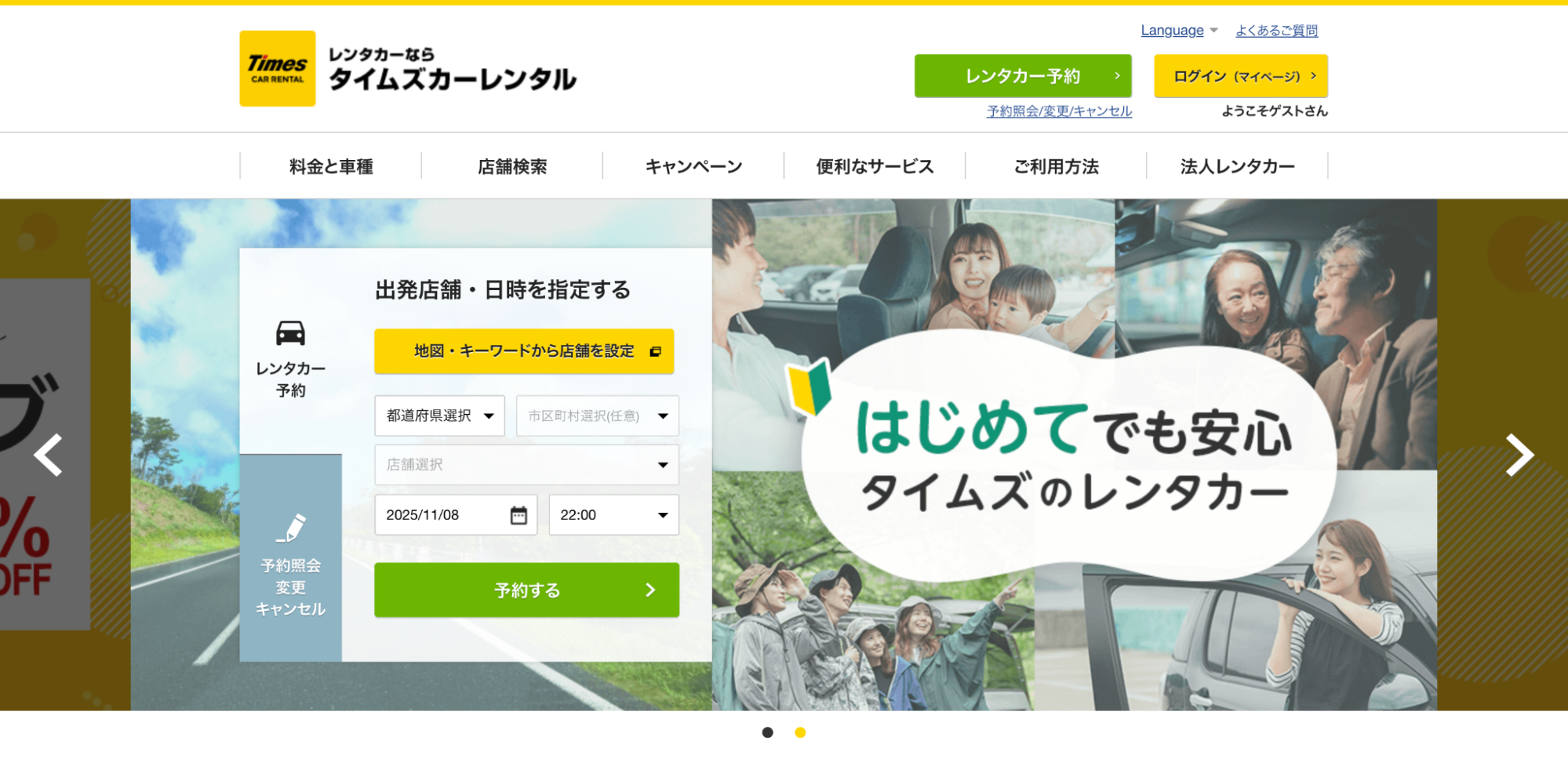
Task: Click the green 予約する button
Action: click(x=526, y=590)
